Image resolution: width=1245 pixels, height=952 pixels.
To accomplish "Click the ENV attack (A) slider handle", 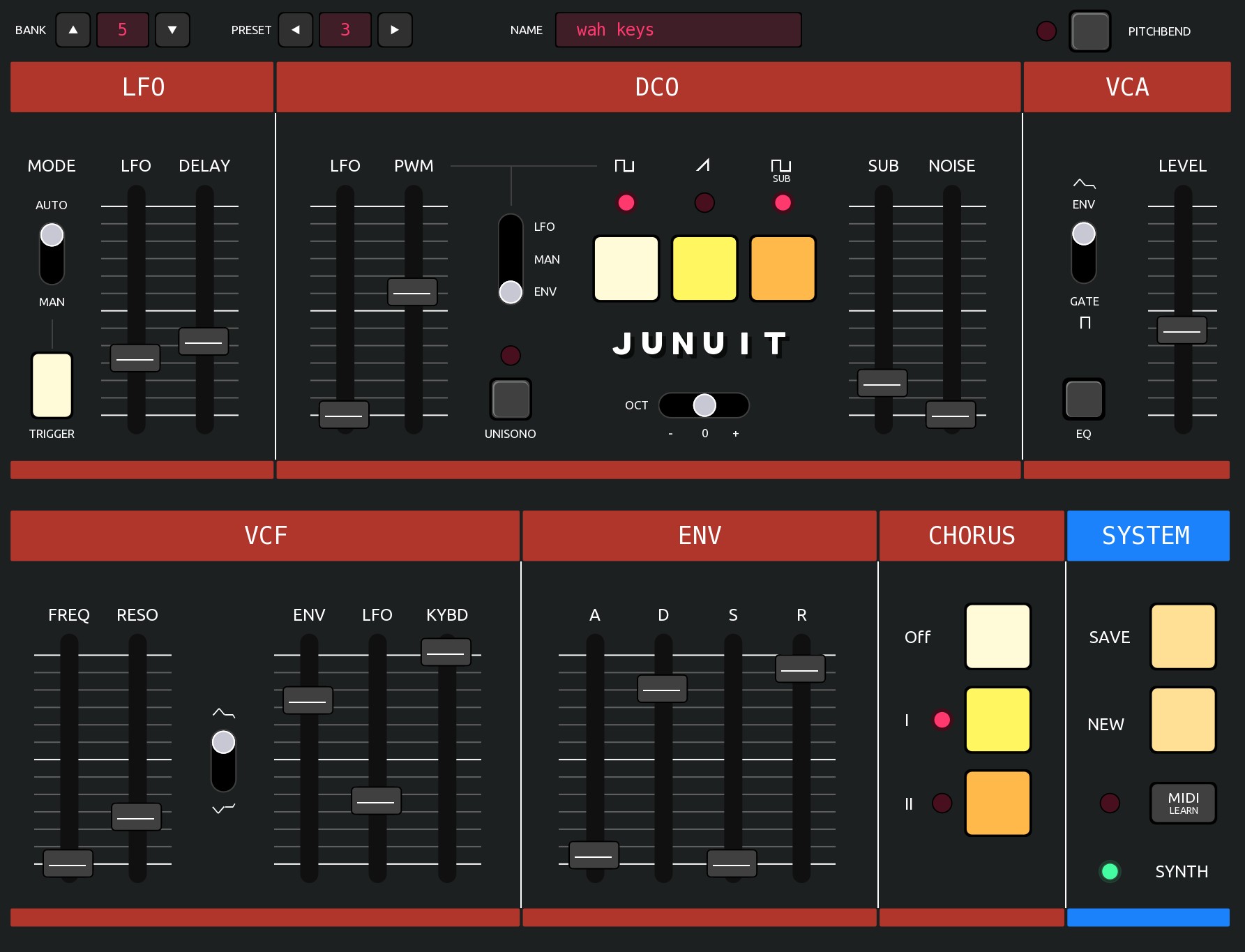I will 594,855.
